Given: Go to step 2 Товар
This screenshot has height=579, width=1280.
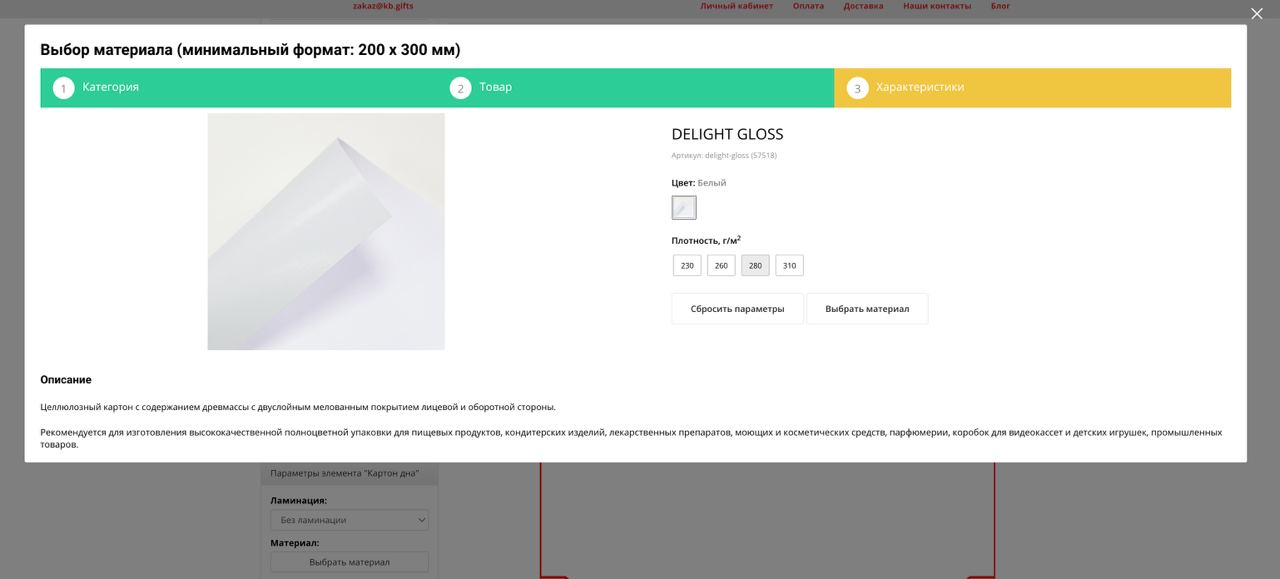Looking at the screenshot, I should pos(636,88).
